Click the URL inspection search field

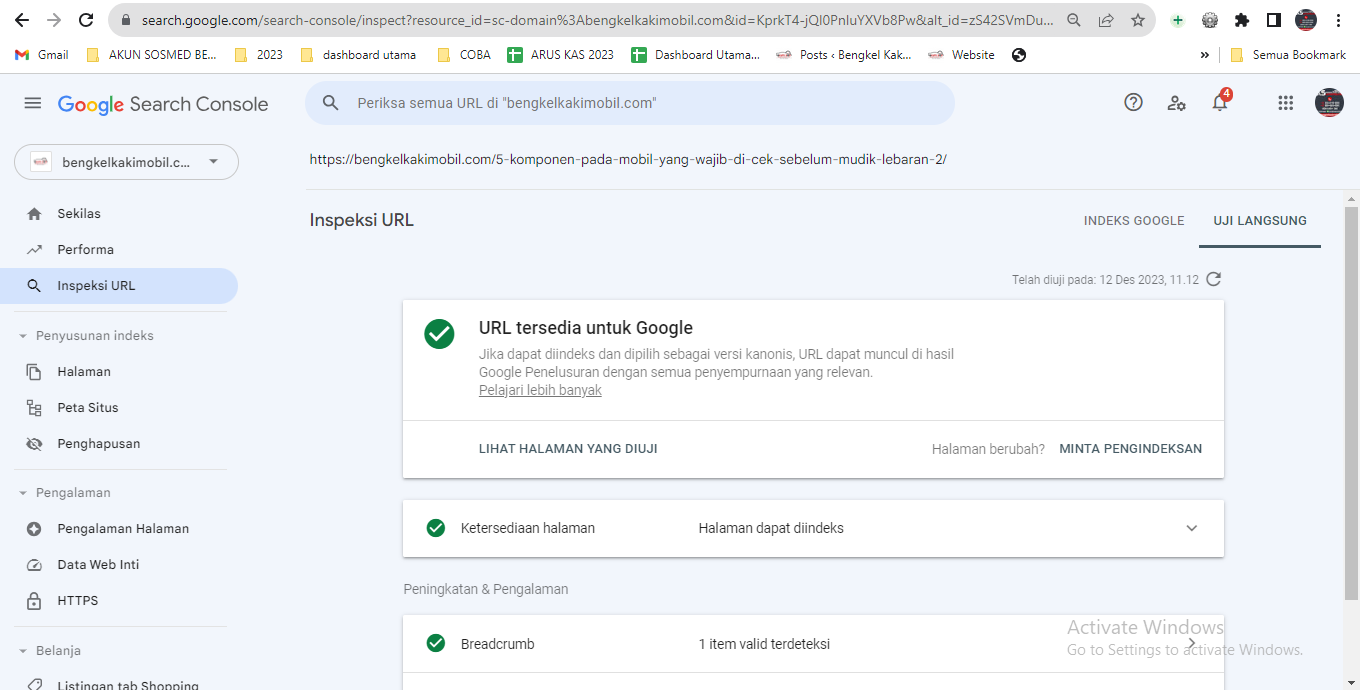point(640,103)
